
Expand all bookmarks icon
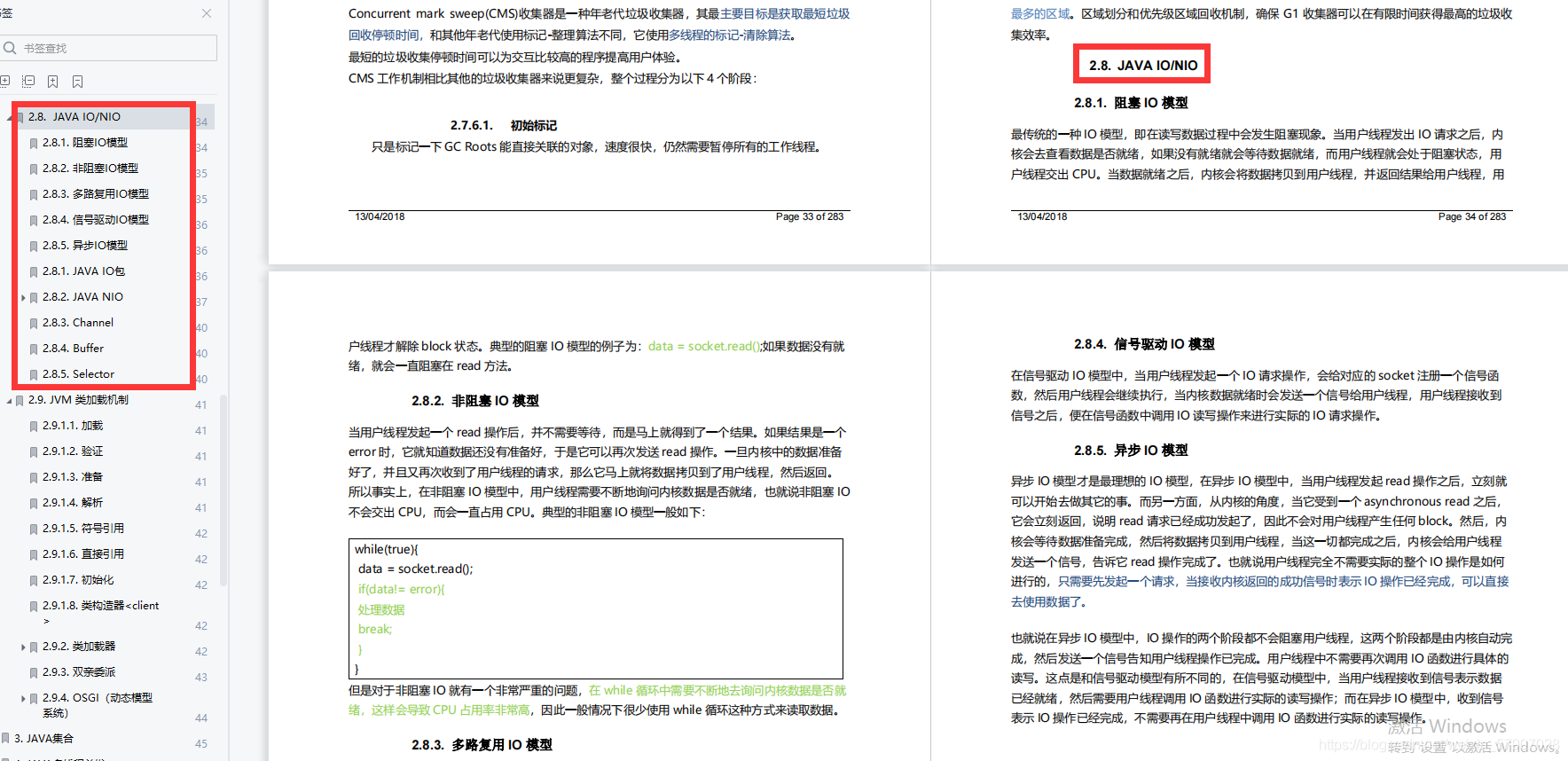tap(4, 82)
